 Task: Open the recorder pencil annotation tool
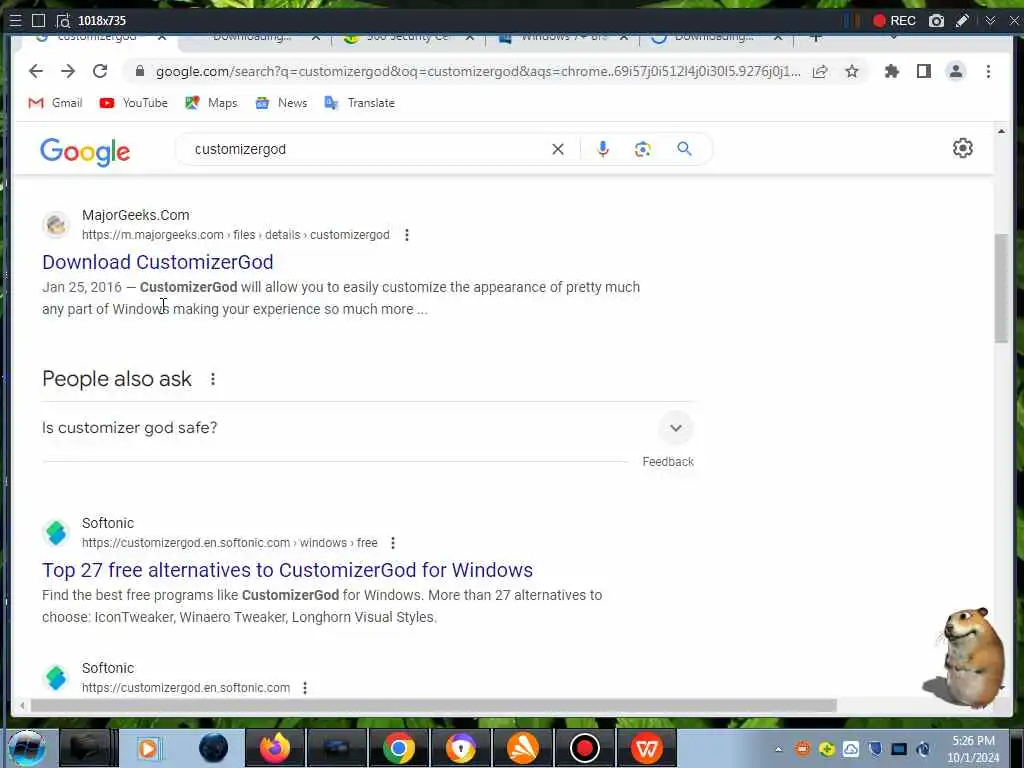[962, 21]
